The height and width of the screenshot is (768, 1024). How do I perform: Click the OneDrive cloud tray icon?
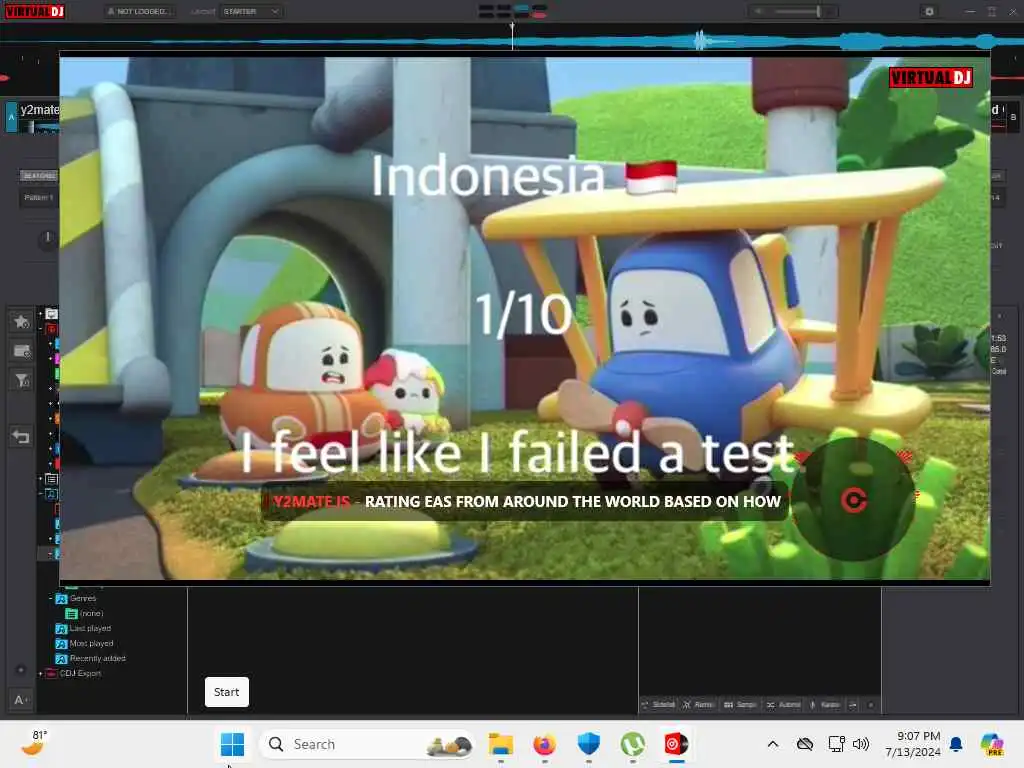coord(805,744)
